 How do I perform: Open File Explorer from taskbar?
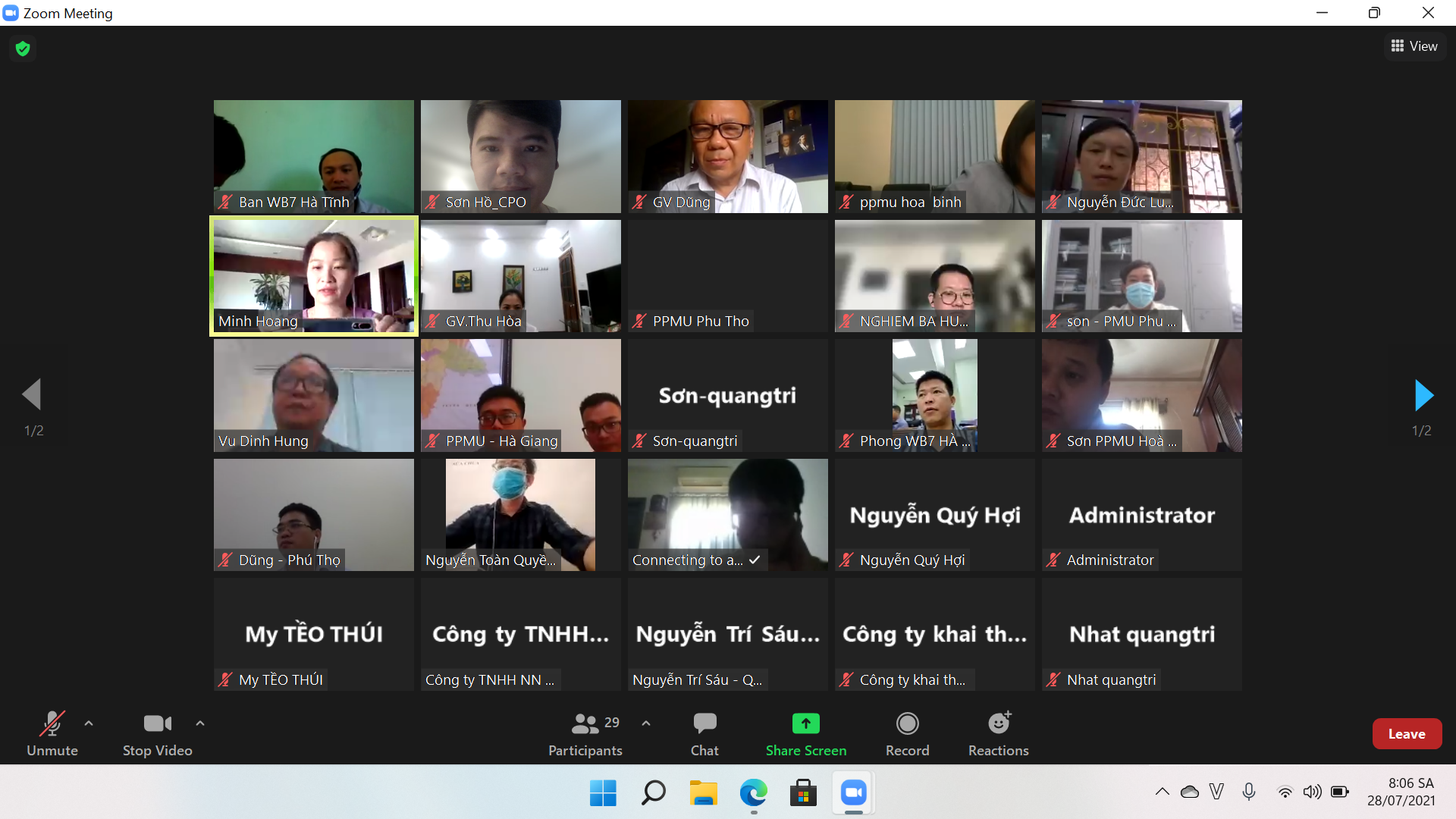coord(703,793)
